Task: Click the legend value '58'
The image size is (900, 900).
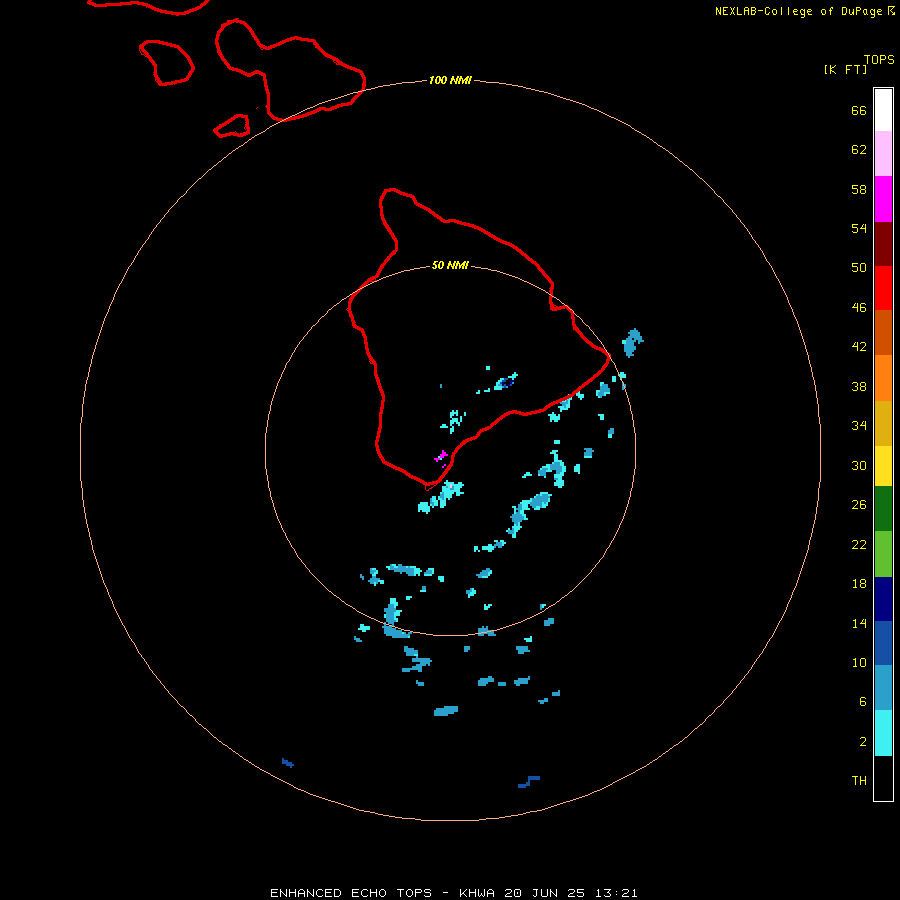Action: pyautogui.click(x=859, y=189)
